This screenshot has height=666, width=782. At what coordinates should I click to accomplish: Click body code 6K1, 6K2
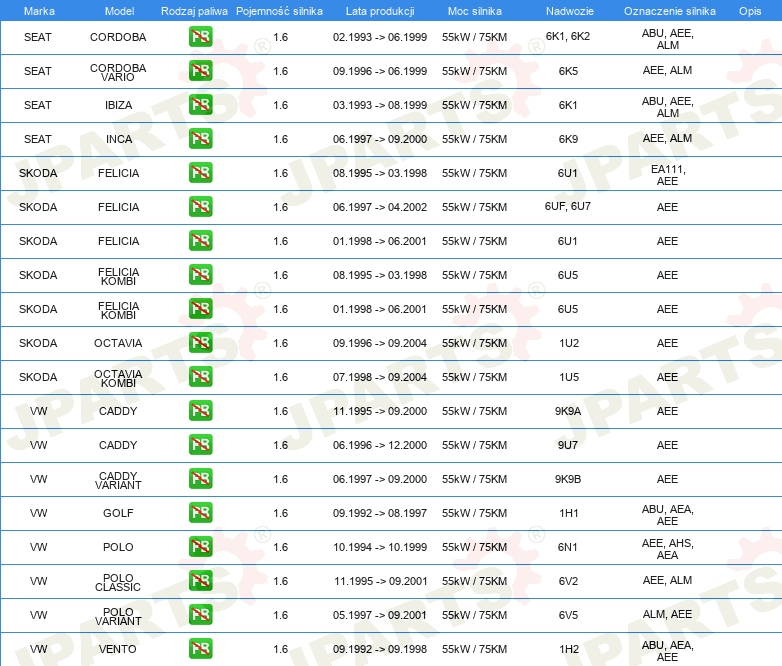point(568,36)
